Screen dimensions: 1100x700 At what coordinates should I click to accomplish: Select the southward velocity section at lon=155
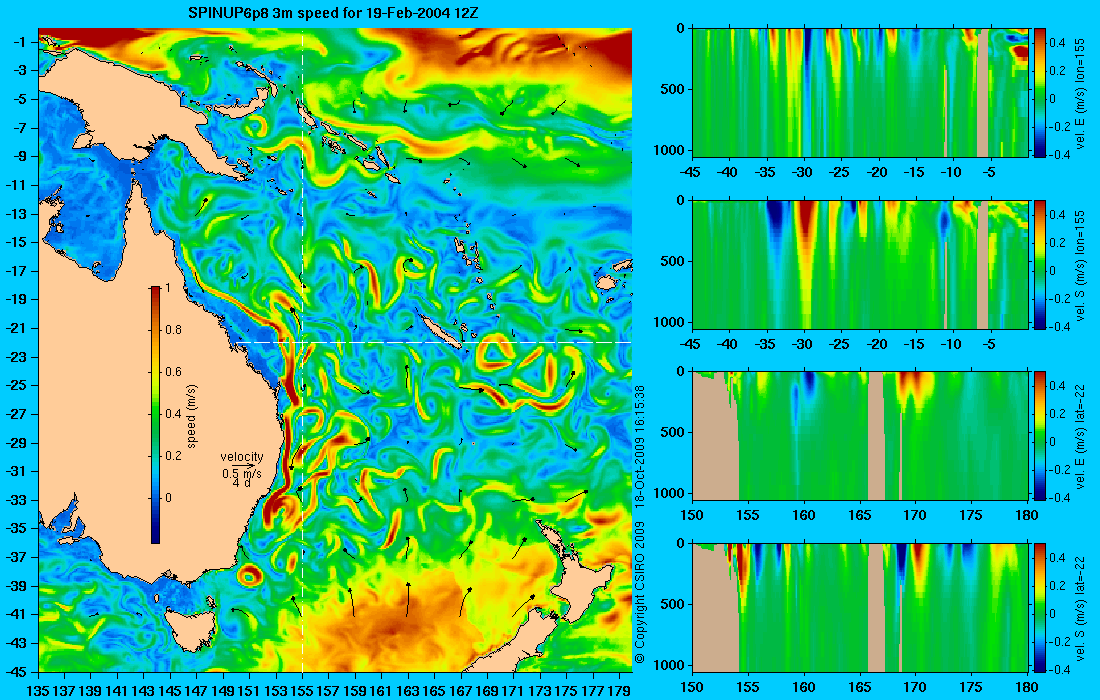click(860, 264)
